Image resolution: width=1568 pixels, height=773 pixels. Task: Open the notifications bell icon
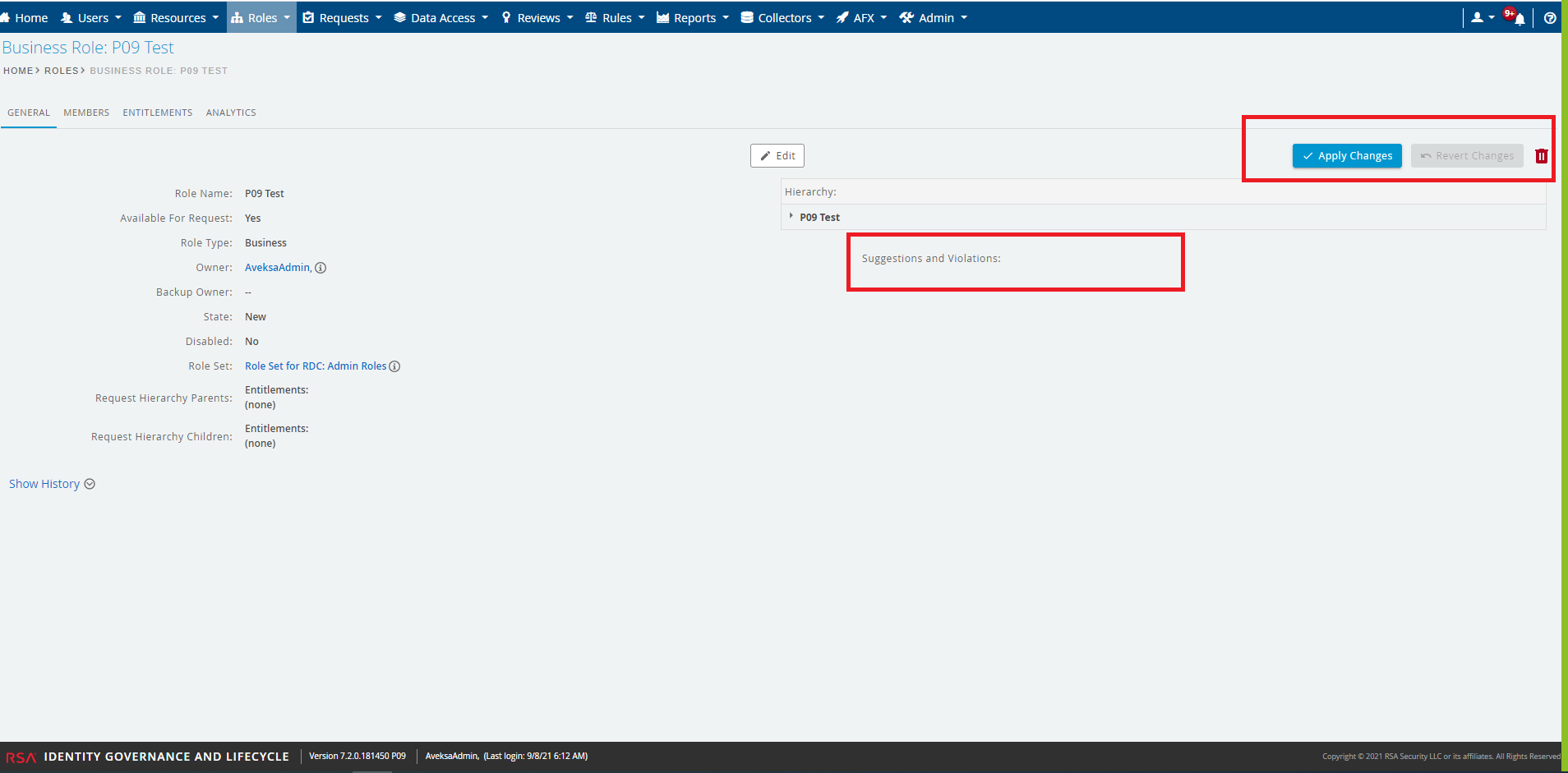(x=1520, y=19)
